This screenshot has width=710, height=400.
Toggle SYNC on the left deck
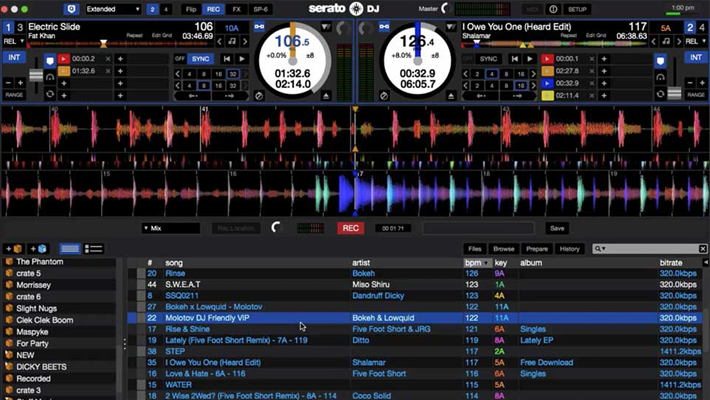click(201, 59)
